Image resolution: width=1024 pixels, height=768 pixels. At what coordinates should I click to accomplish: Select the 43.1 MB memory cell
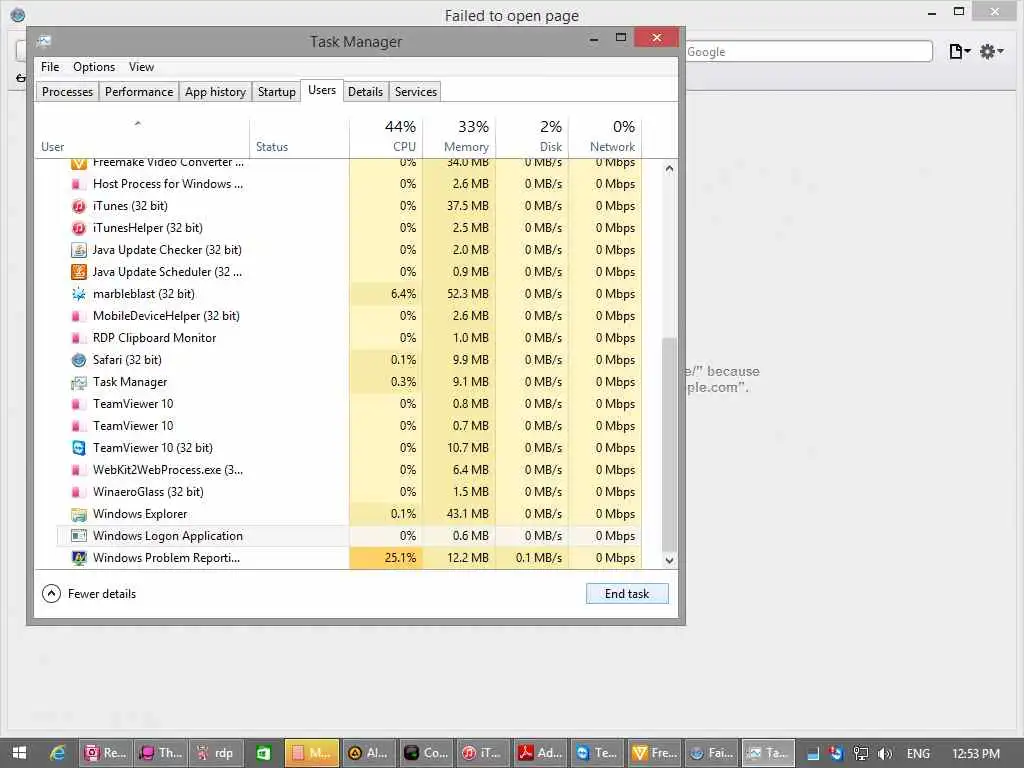pos(459,515)
